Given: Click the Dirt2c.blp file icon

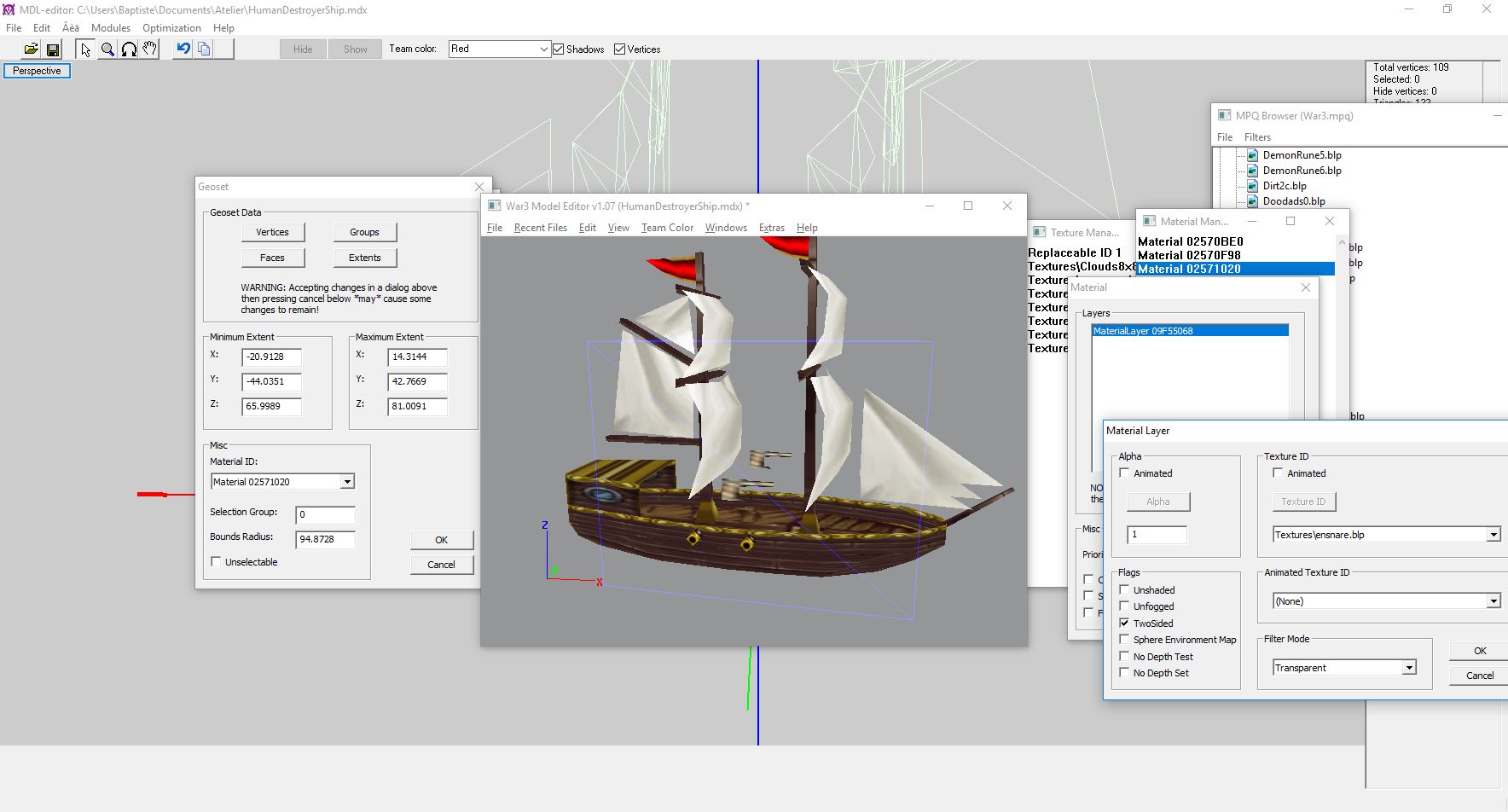Looking at the screenshot, I should click(1252, 186).
